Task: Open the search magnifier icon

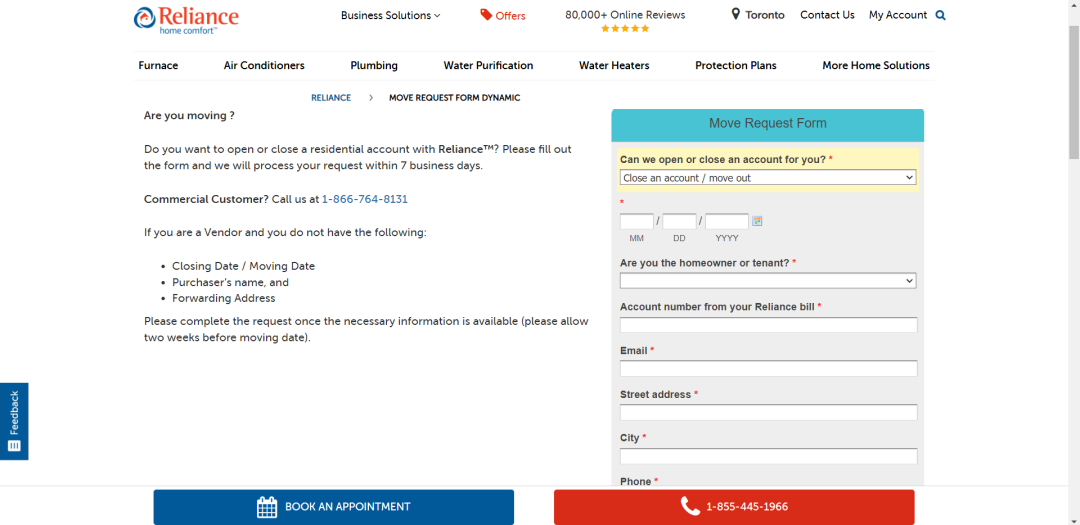Action: pyautogui.click(x=941, y=15)
